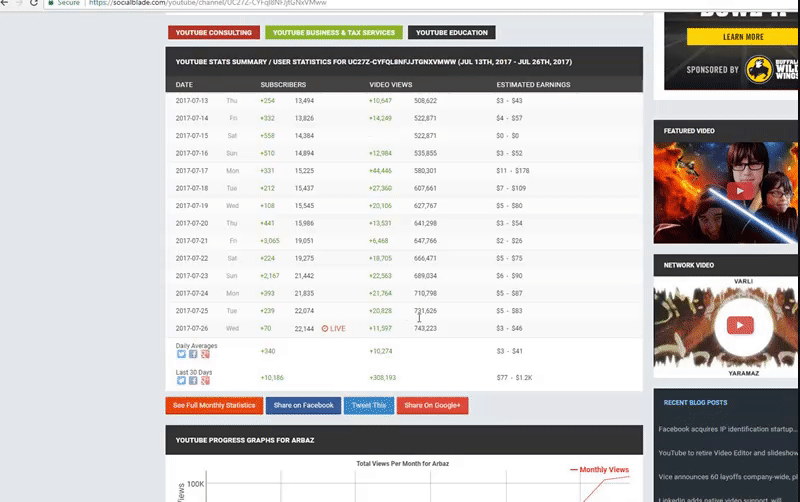
Task: Click the Google+ icon under Last 30 Days
Action: click(205, 381)
